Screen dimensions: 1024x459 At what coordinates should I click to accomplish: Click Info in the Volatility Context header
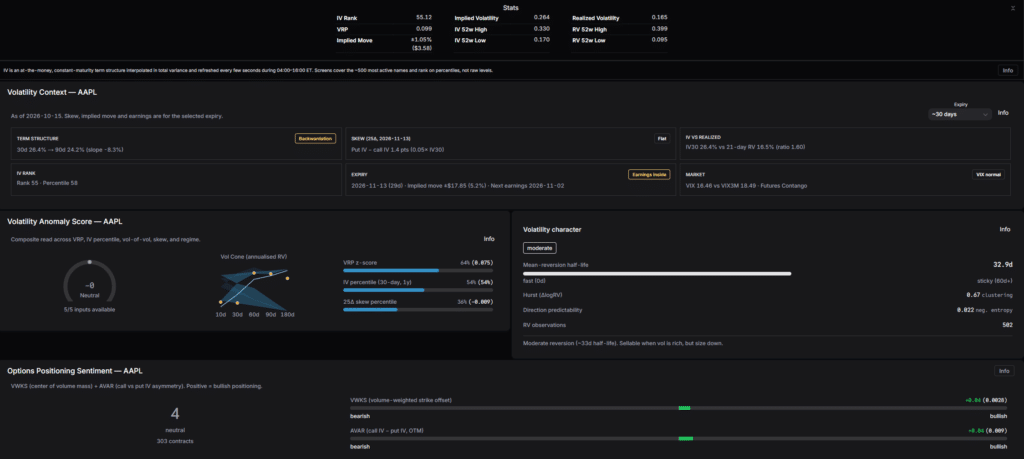(1003, 113)
